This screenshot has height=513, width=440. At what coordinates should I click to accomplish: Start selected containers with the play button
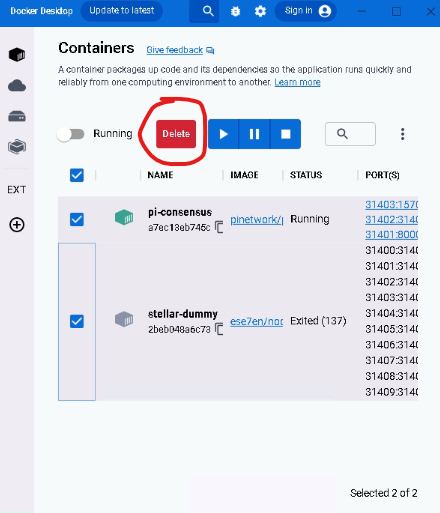pyautogui.click(x=223, y=134)
